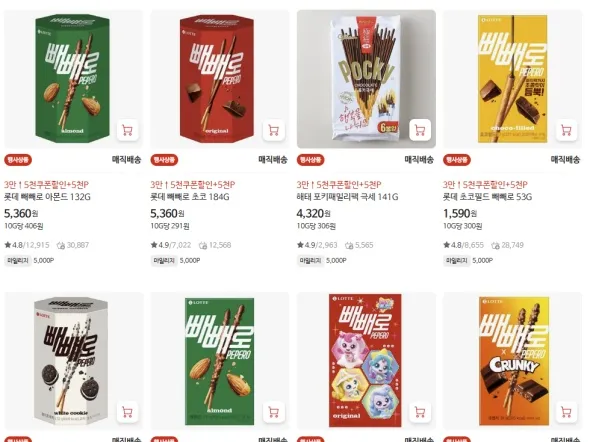Open 롯데 초코필드 빼빼로 53G link
The width and height of the screenshot is (590, 442).
pos(487,197)
